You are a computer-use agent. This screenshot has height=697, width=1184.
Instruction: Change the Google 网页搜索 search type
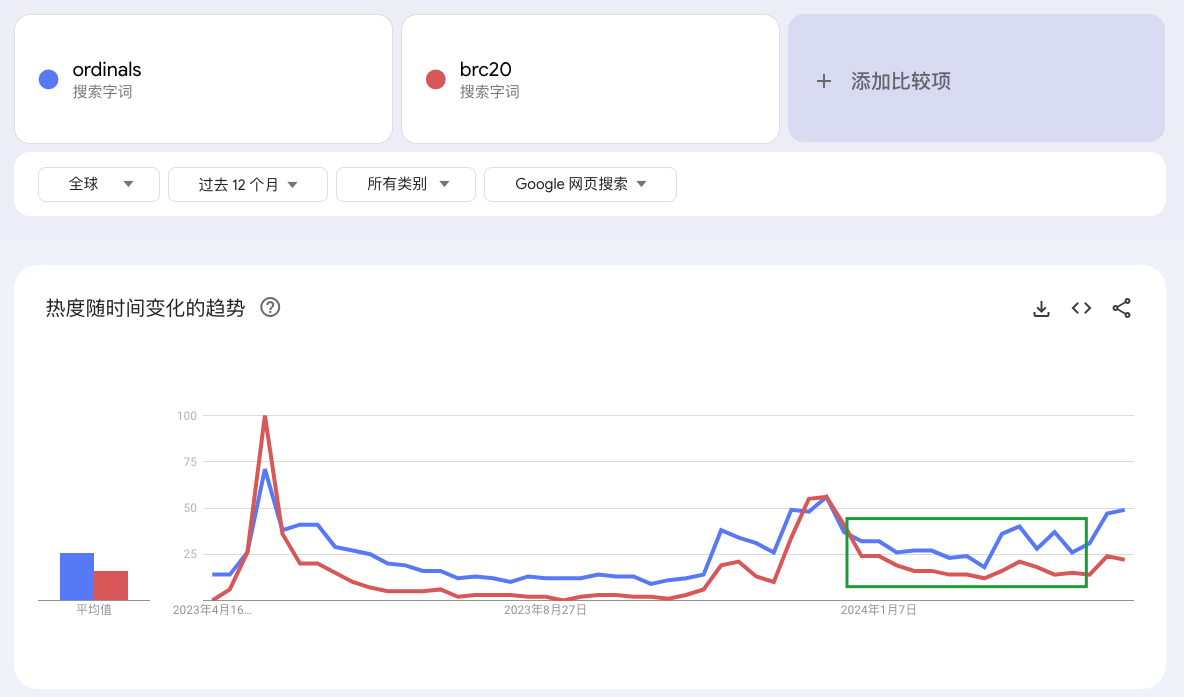click(x=580, y=184)
